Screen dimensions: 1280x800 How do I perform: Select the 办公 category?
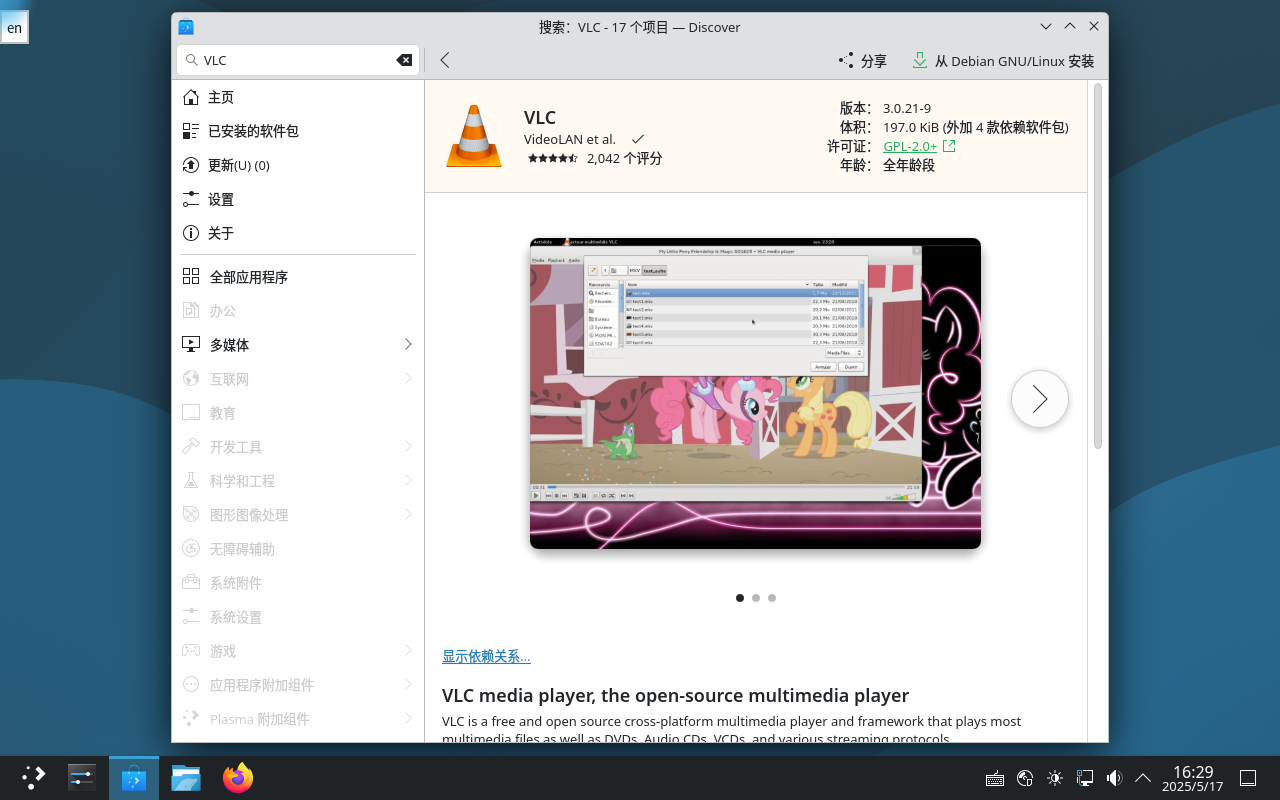[x=298, y=311]
